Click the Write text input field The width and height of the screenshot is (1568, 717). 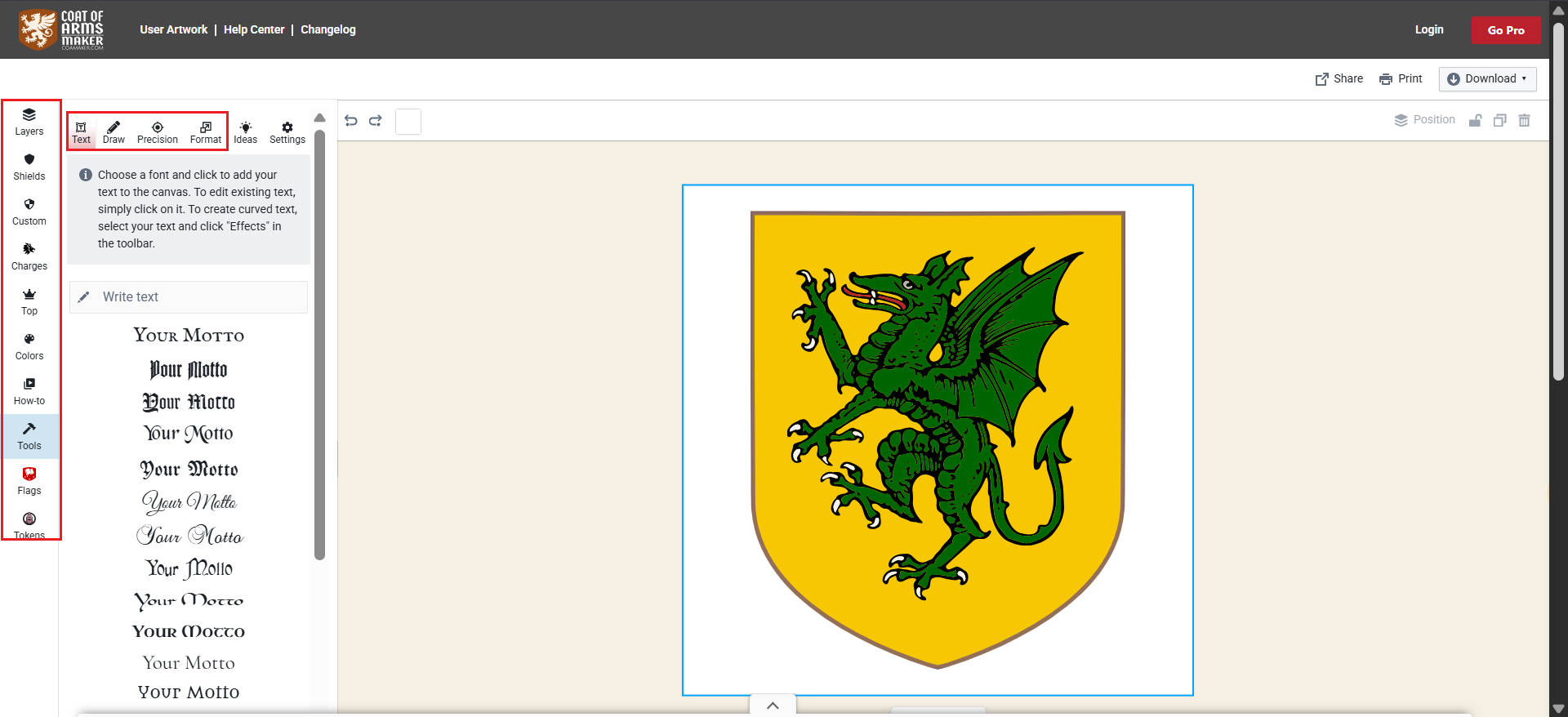click(189, 297)
